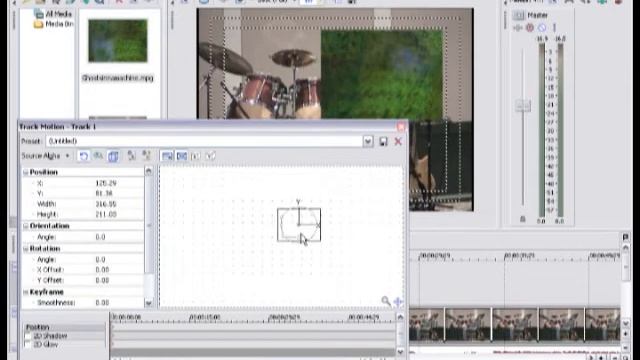Click the blue undo arrow icon in Track Motion toolbar
The height and width of the screenshot is (360, 640).
click(x=84, y=156)
